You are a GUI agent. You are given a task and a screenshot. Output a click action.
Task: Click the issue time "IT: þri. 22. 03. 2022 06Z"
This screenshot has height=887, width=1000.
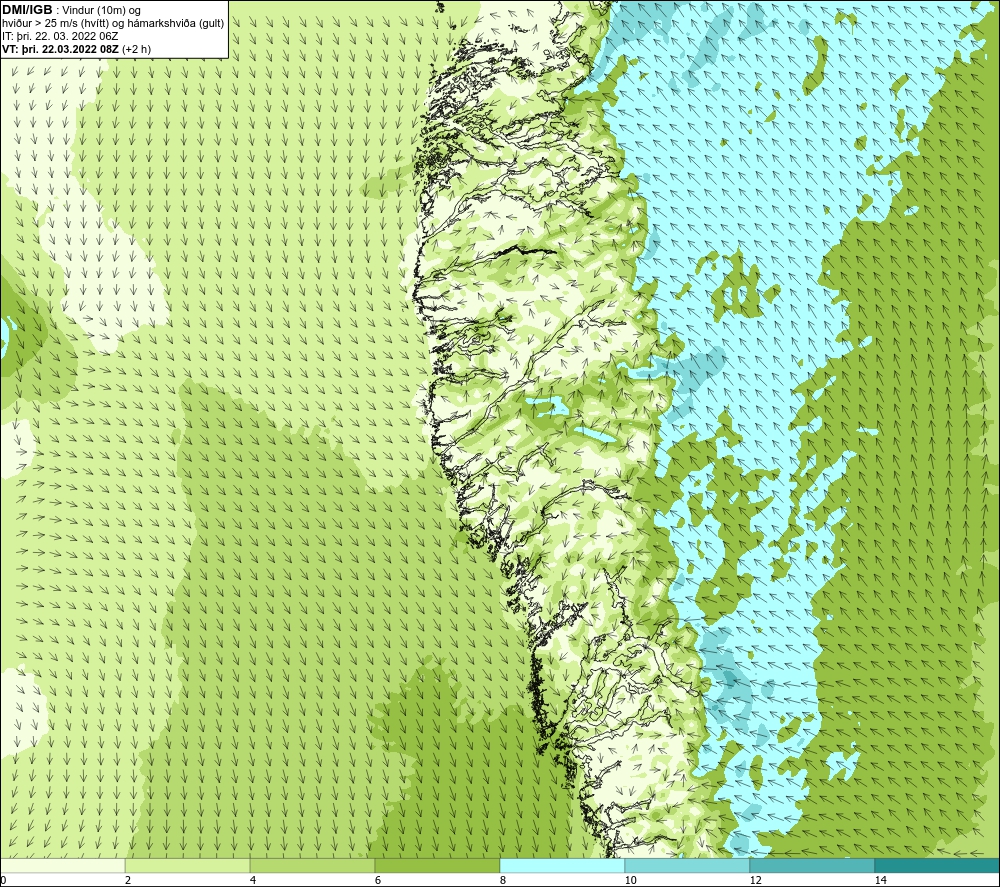click(60, 36)
